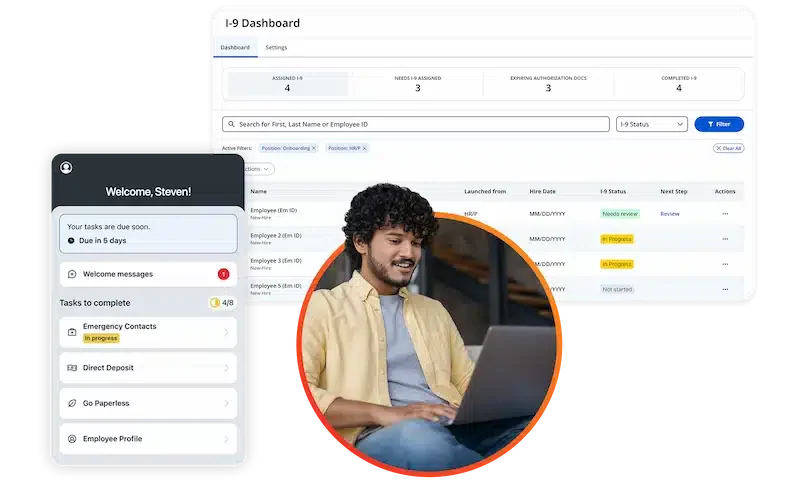Click the In progress tag under Emergency Contacts
Viewport: 800px width, 485px height.
[101, 338]
